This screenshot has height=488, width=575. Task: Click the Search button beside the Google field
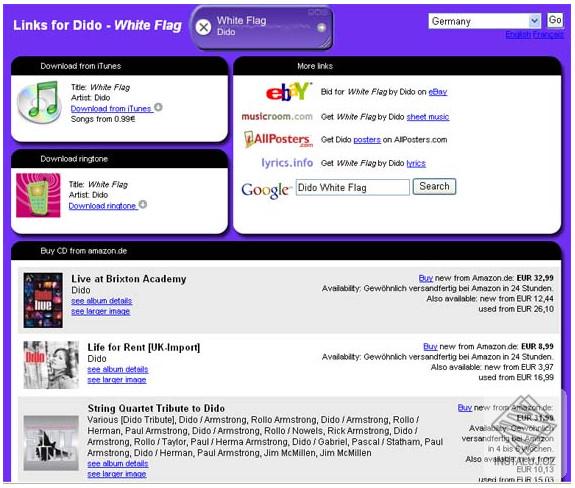pyautogui.click(x=434, y=187)
